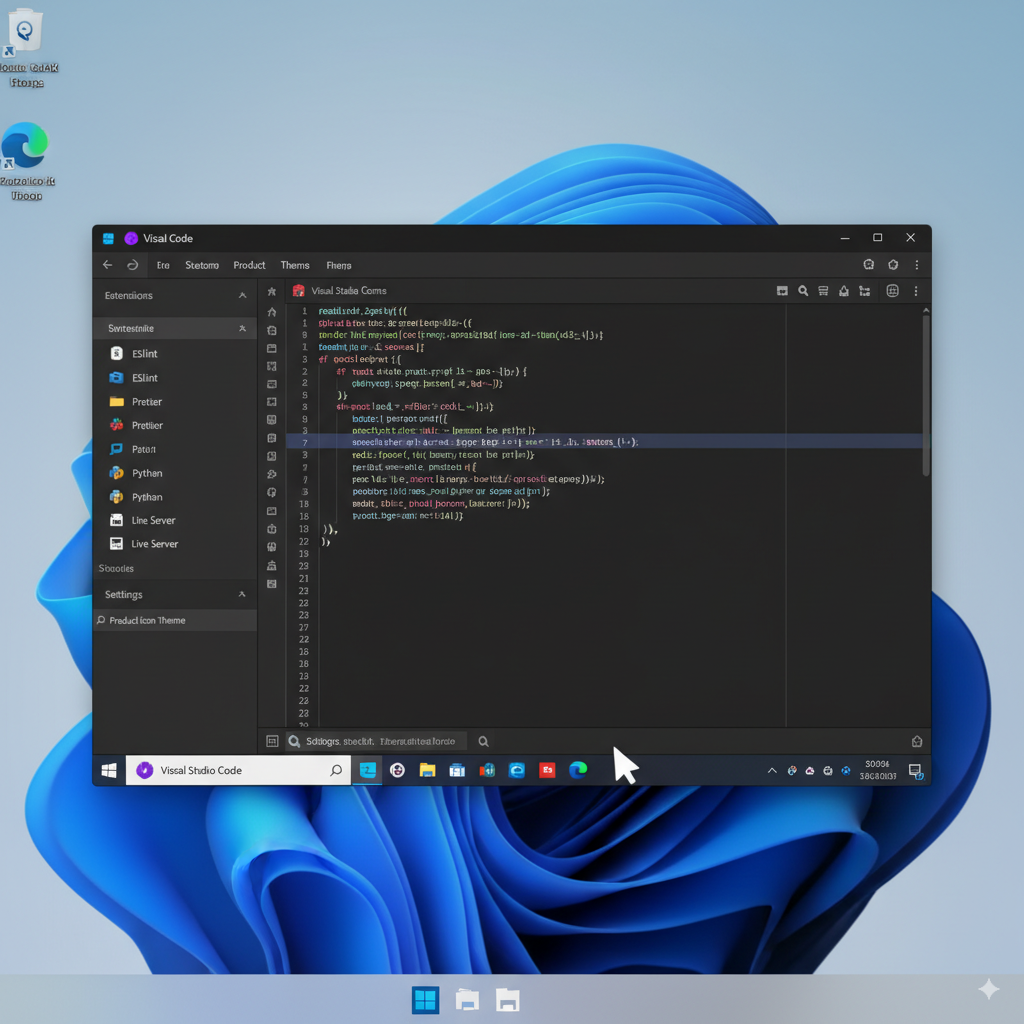Collapse the Estentiions panel chevron

click(x=242, y=296)
